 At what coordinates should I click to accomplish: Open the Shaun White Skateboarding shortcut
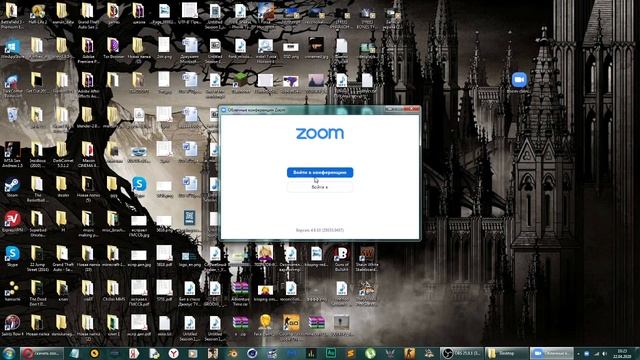click(367, 257)
